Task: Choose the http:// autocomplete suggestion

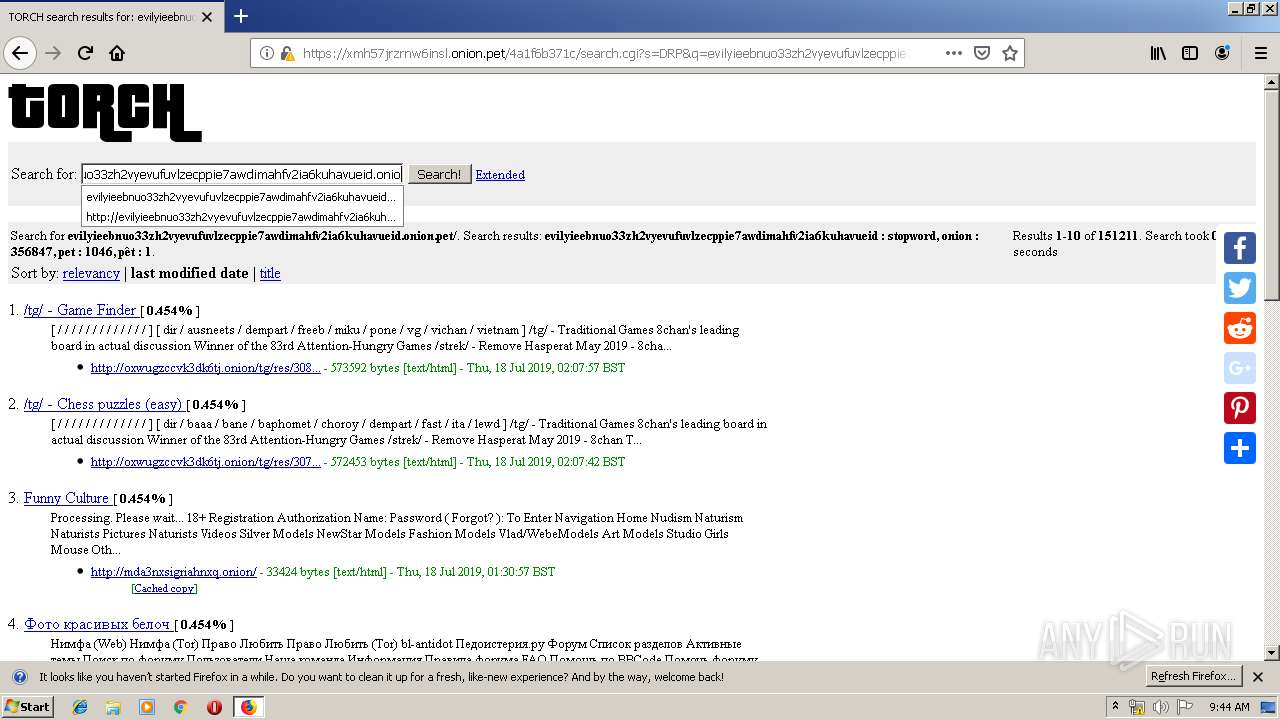Action: [242, 216]
